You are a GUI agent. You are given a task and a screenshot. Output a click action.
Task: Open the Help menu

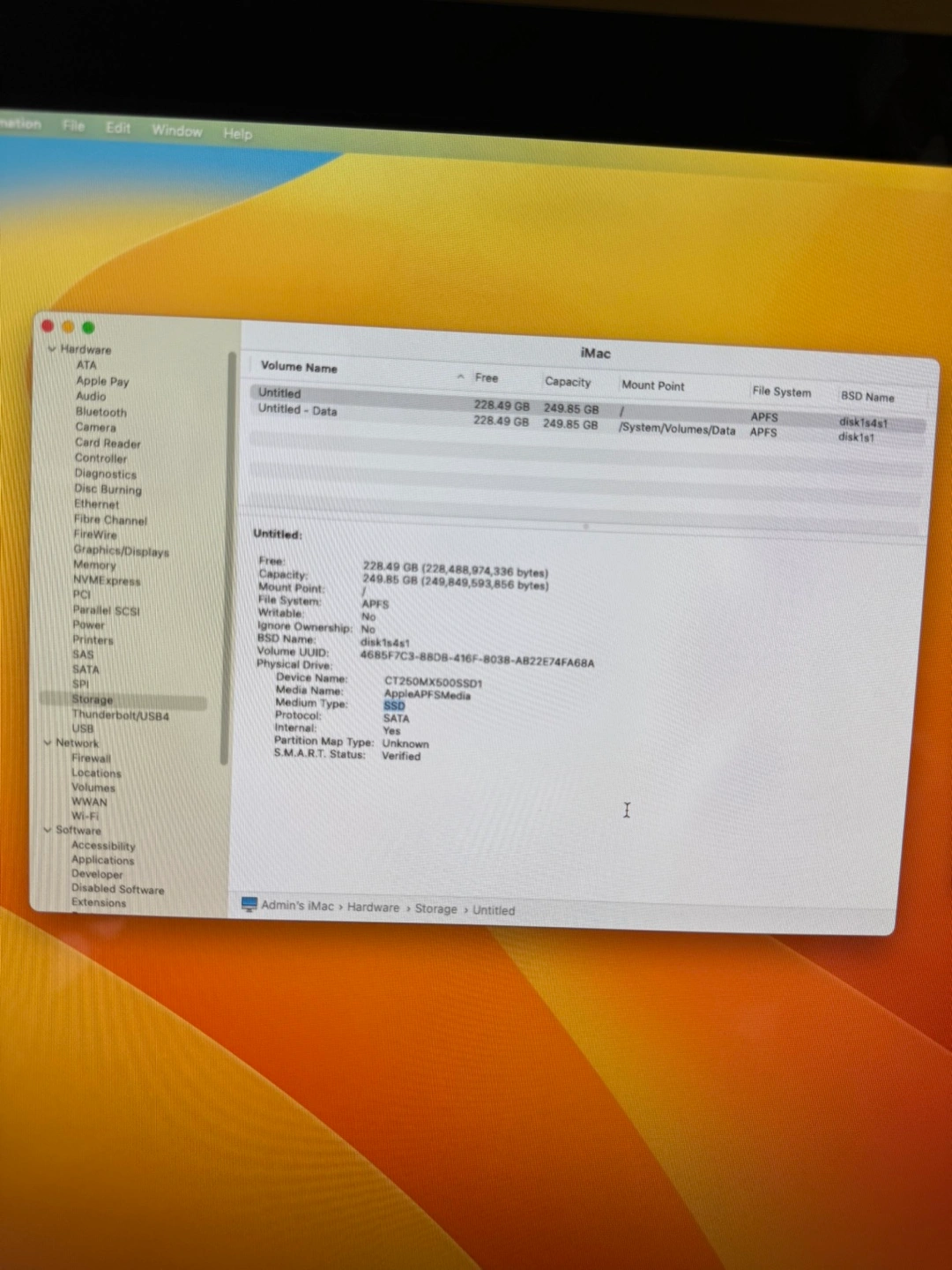point(237,133)
